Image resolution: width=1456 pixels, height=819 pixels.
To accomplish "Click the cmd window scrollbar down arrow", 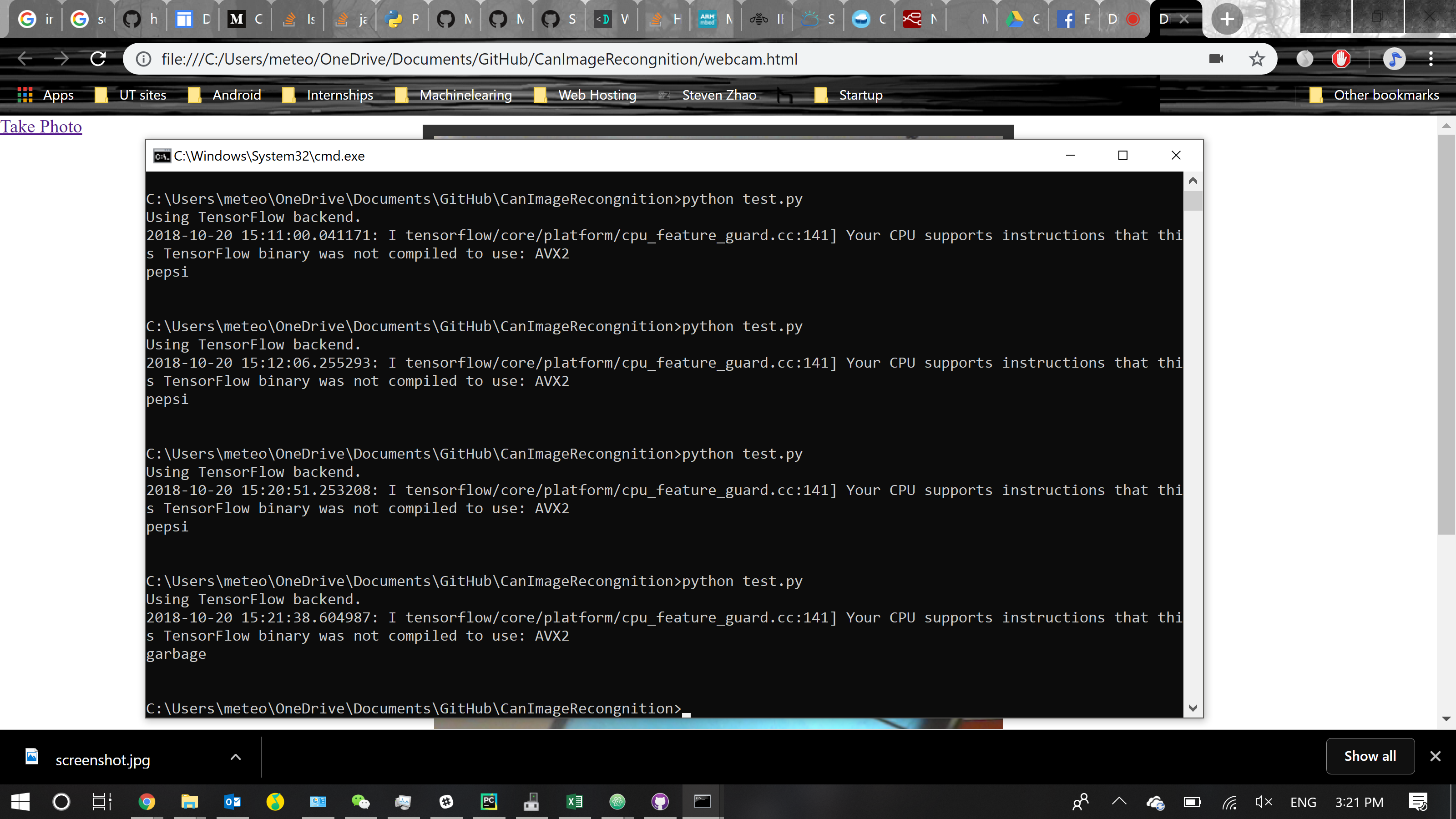I will coord(1193,708).
